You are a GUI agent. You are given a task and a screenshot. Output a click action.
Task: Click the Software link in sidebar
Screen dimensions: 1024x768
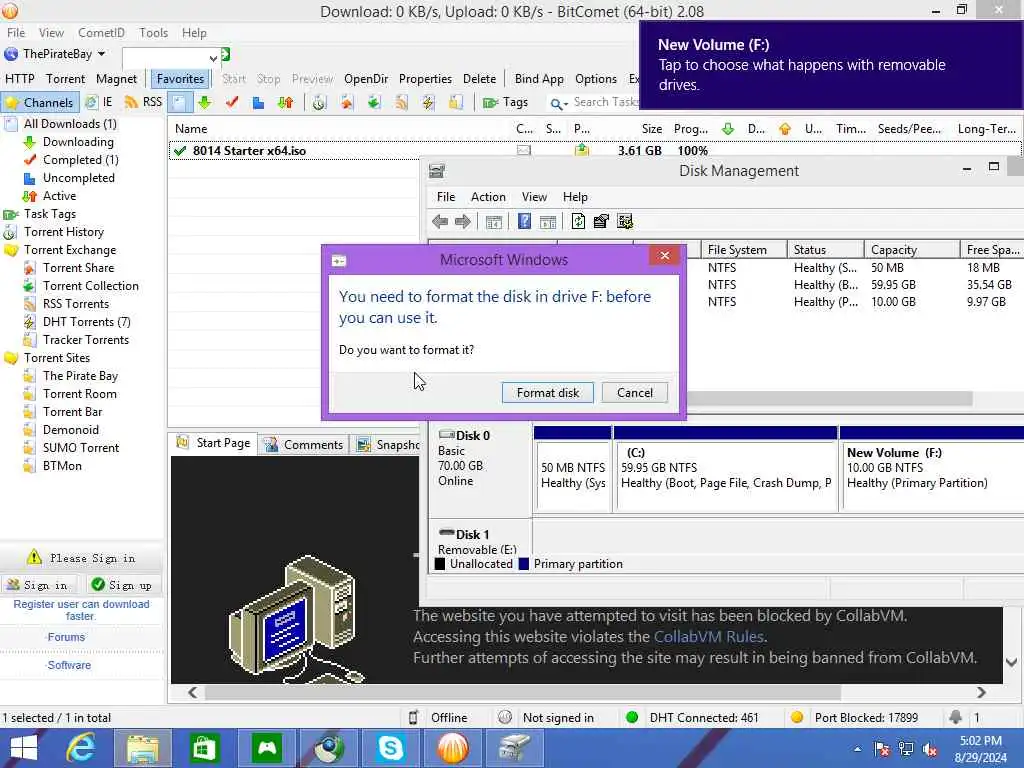tap(69, 665)
